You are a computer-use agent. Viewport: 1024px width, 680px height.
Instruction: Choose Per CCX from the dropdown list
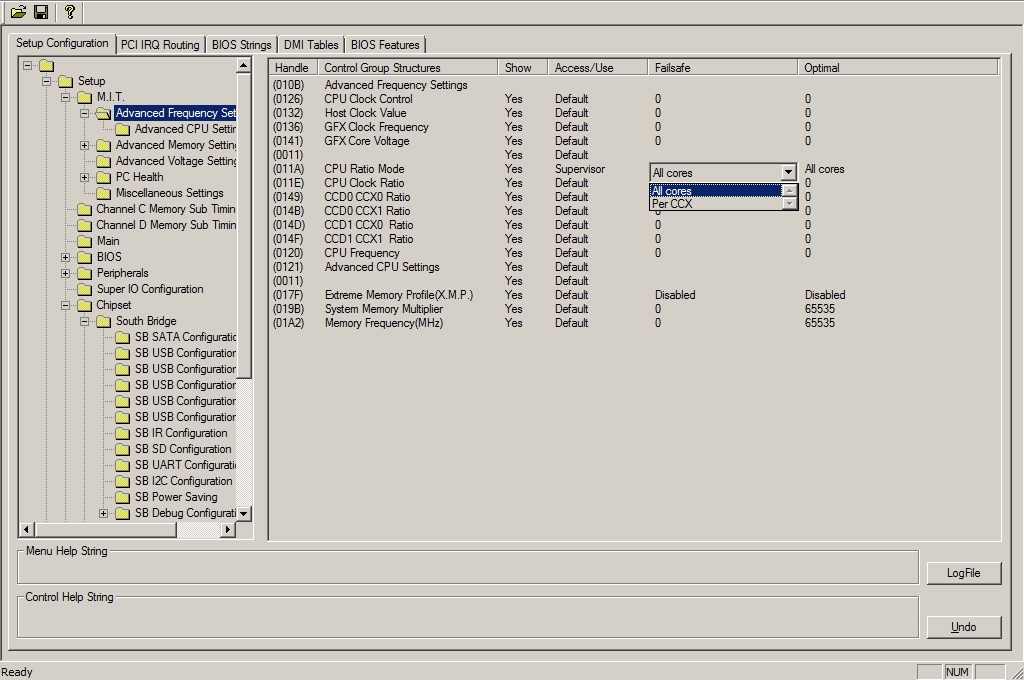click(x=672, y=204)
